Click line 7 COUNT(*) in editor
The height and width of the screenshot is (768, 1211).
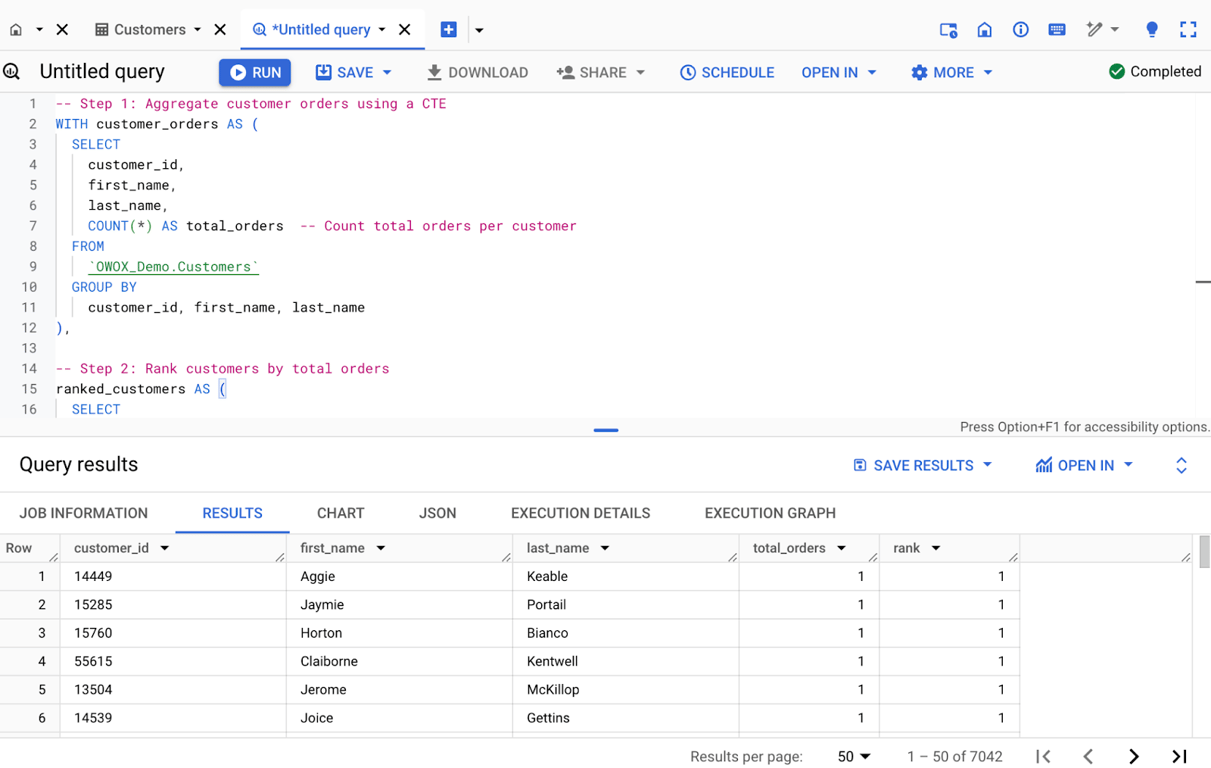(120, 226)
